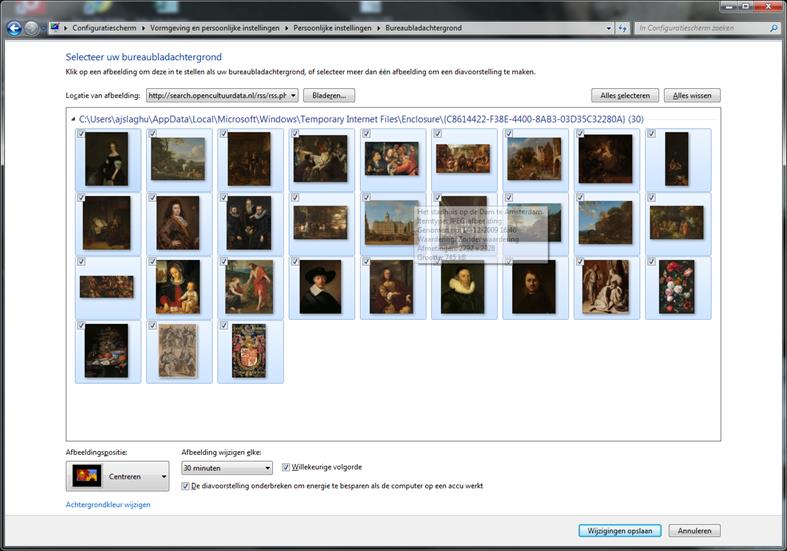
Task: Select the first thumbnail in the second row
Action: point(107,223)
